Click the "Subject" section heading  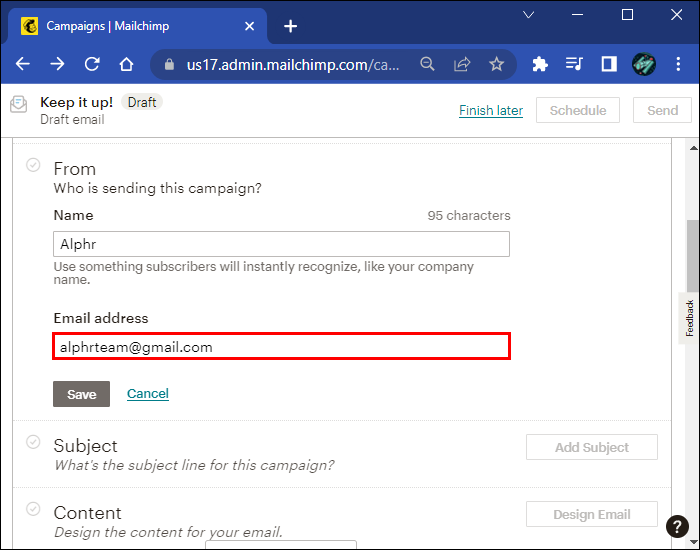point(85,446)
